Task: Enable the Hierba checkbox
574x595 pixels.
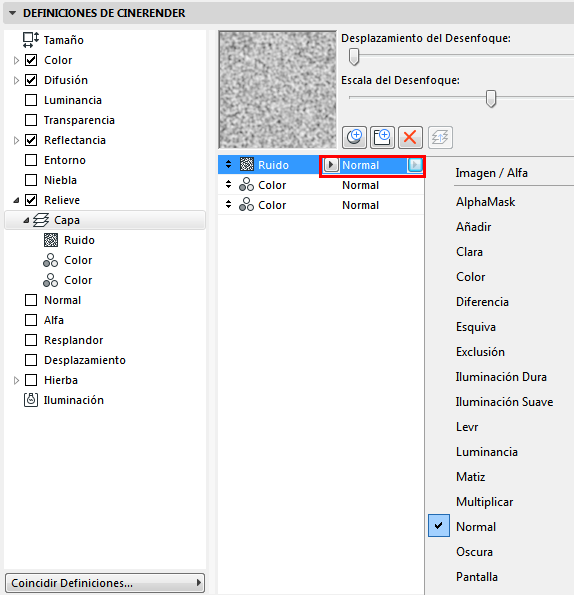Action: pyautogui.click(x=31, y=380)
